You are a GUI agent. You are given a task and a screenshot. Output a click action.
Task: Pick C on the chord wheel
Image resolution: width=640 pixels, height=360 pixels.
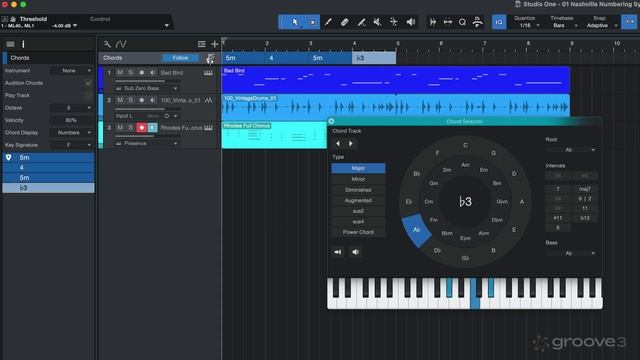[465, 145]
